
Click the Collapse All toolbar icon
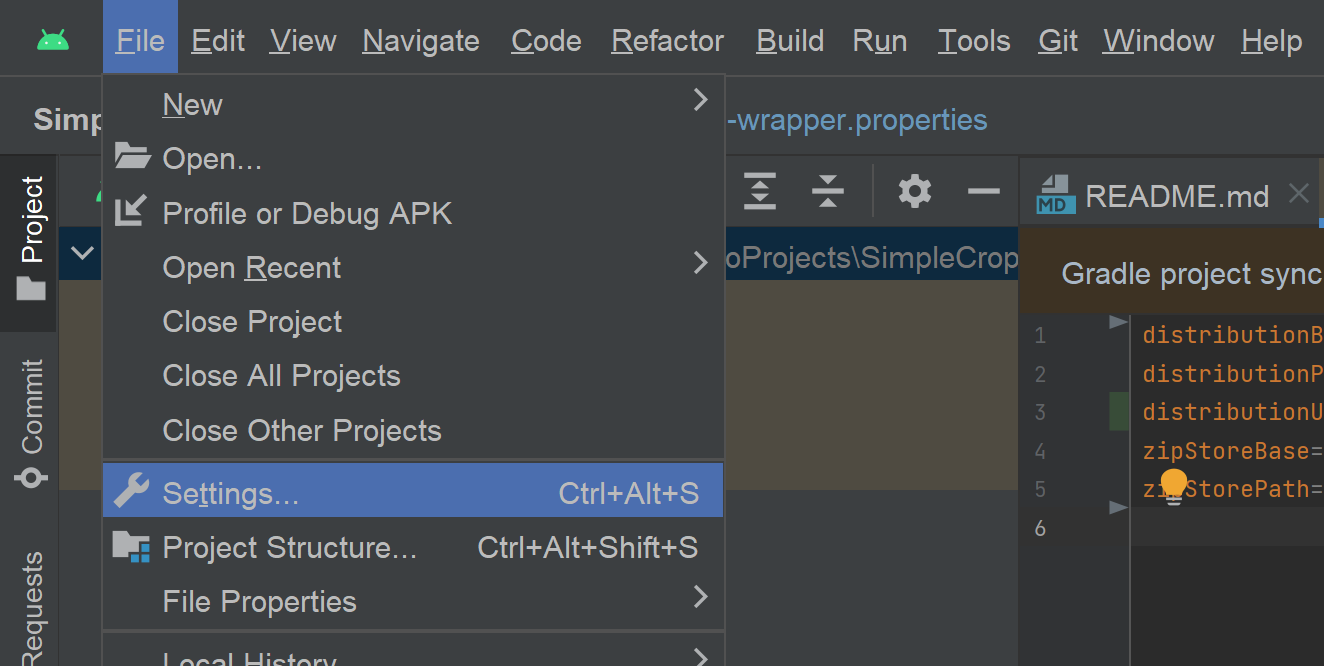tap(827, 190)
